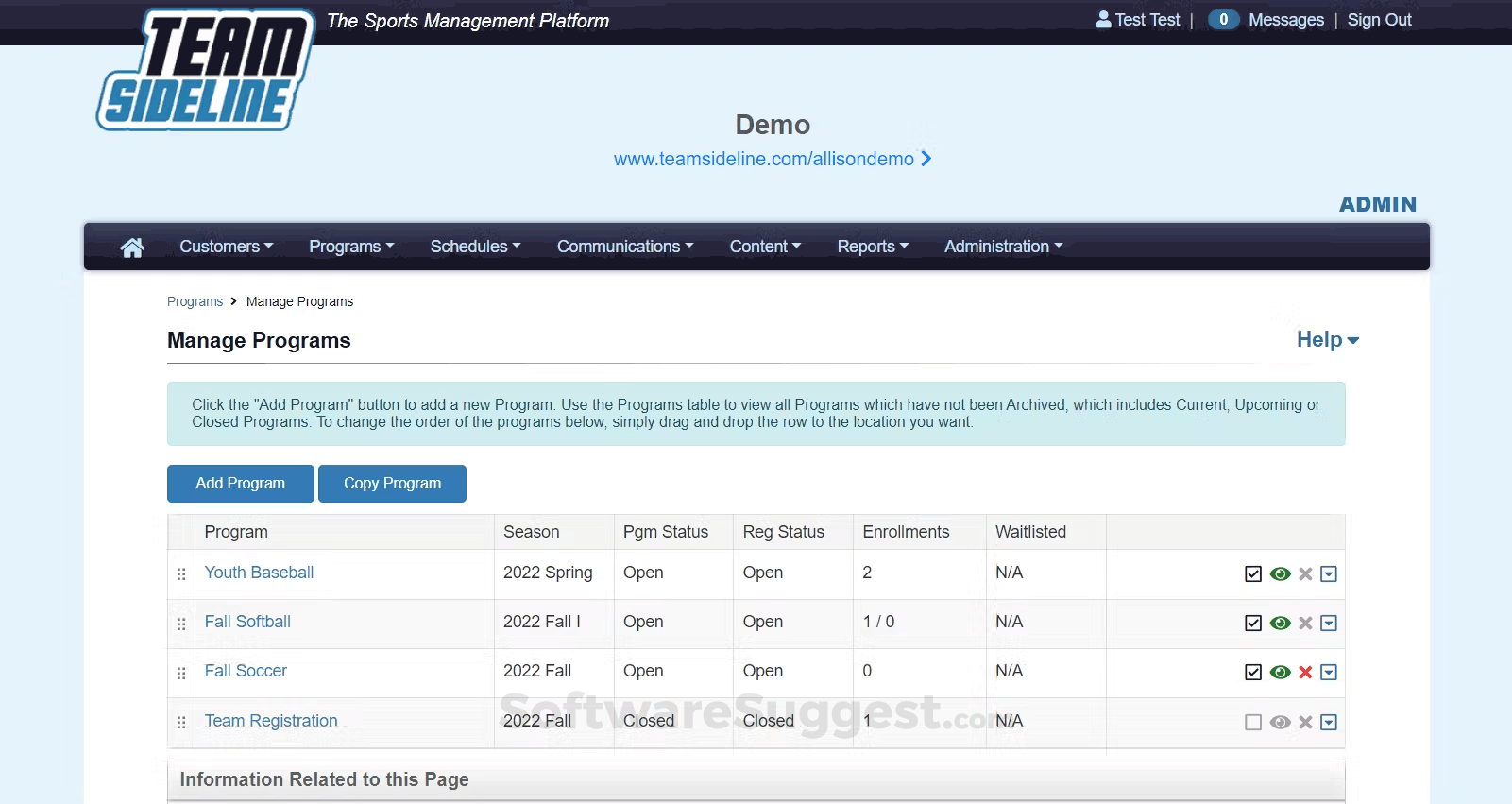This screenshot has width=1512, height=804.
Task: Delete Youth Baseball with the X icon
Action: [1305, 574]
